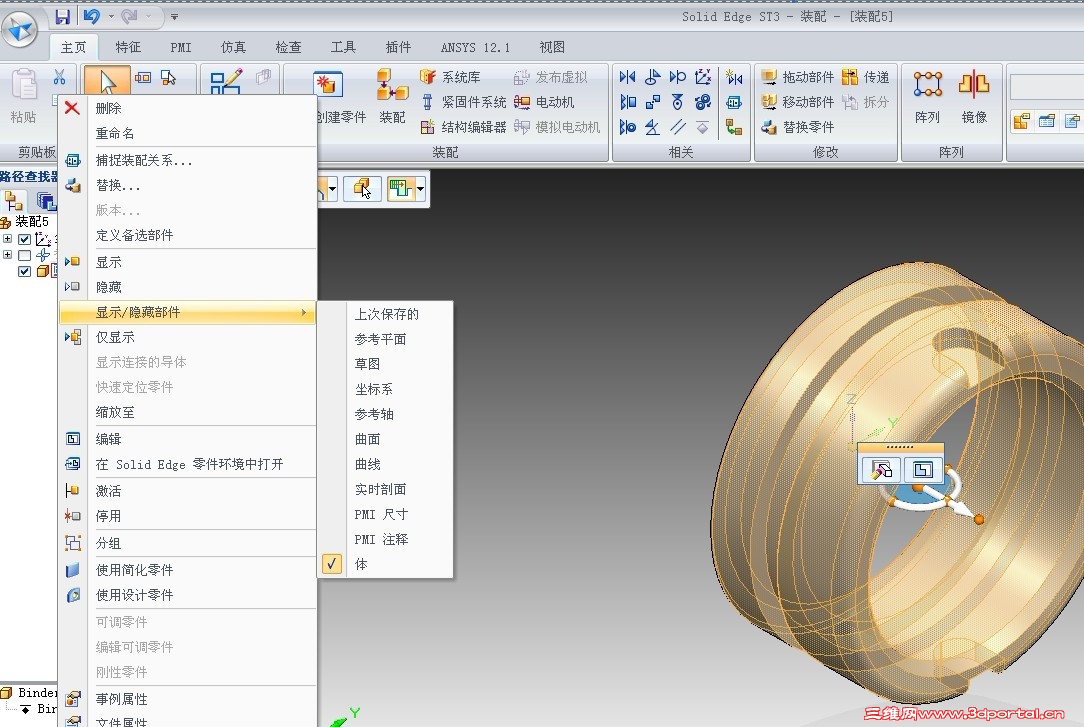Open the 系统库 systems library
The width and height of the screenshot is (1084, 727).
(x=450, y=77)
